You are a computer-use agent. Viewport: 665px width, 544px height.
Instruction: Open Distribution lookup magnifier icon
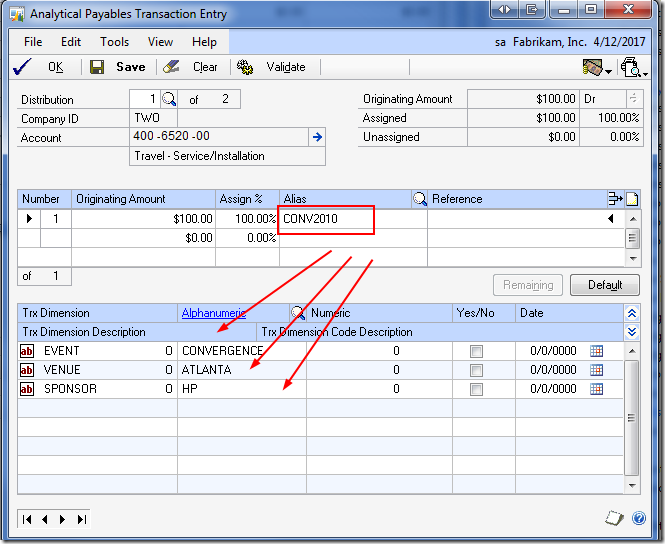pyautogui.click(x=169, y=99)
